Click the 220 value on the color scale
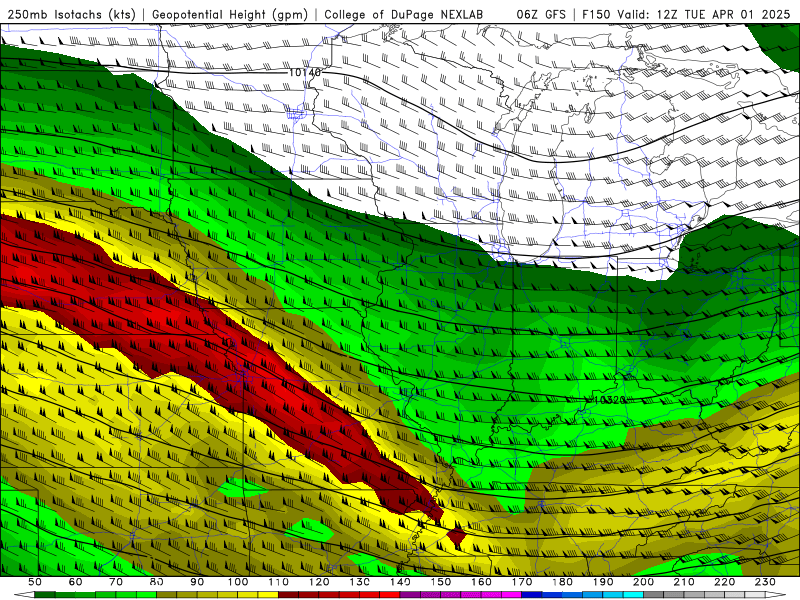800x600 pixels. pos(724,582)
